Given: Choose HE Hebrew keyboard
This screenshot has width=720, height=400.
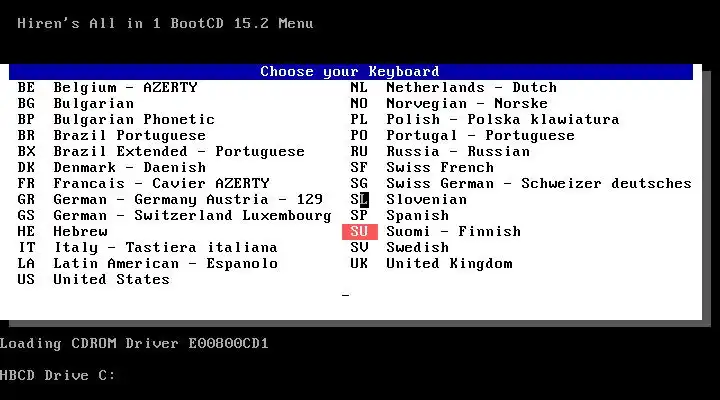Looking at the screenshot, I should coord(62,231).
